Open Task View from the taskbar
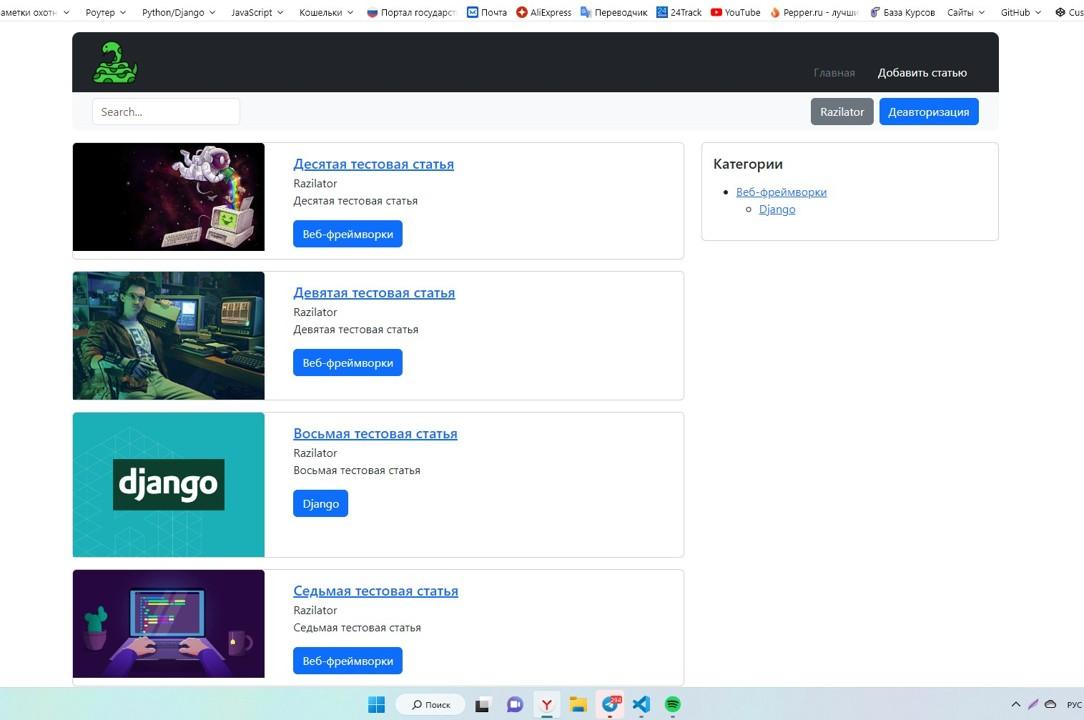This screenshot has height=720, width=1084. (482, 705)
